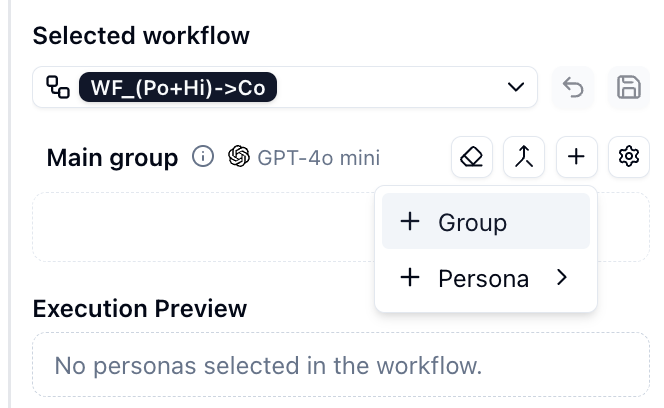
Task: Show info for Main group
Action: pyautogui.click(x=203, y=157)
